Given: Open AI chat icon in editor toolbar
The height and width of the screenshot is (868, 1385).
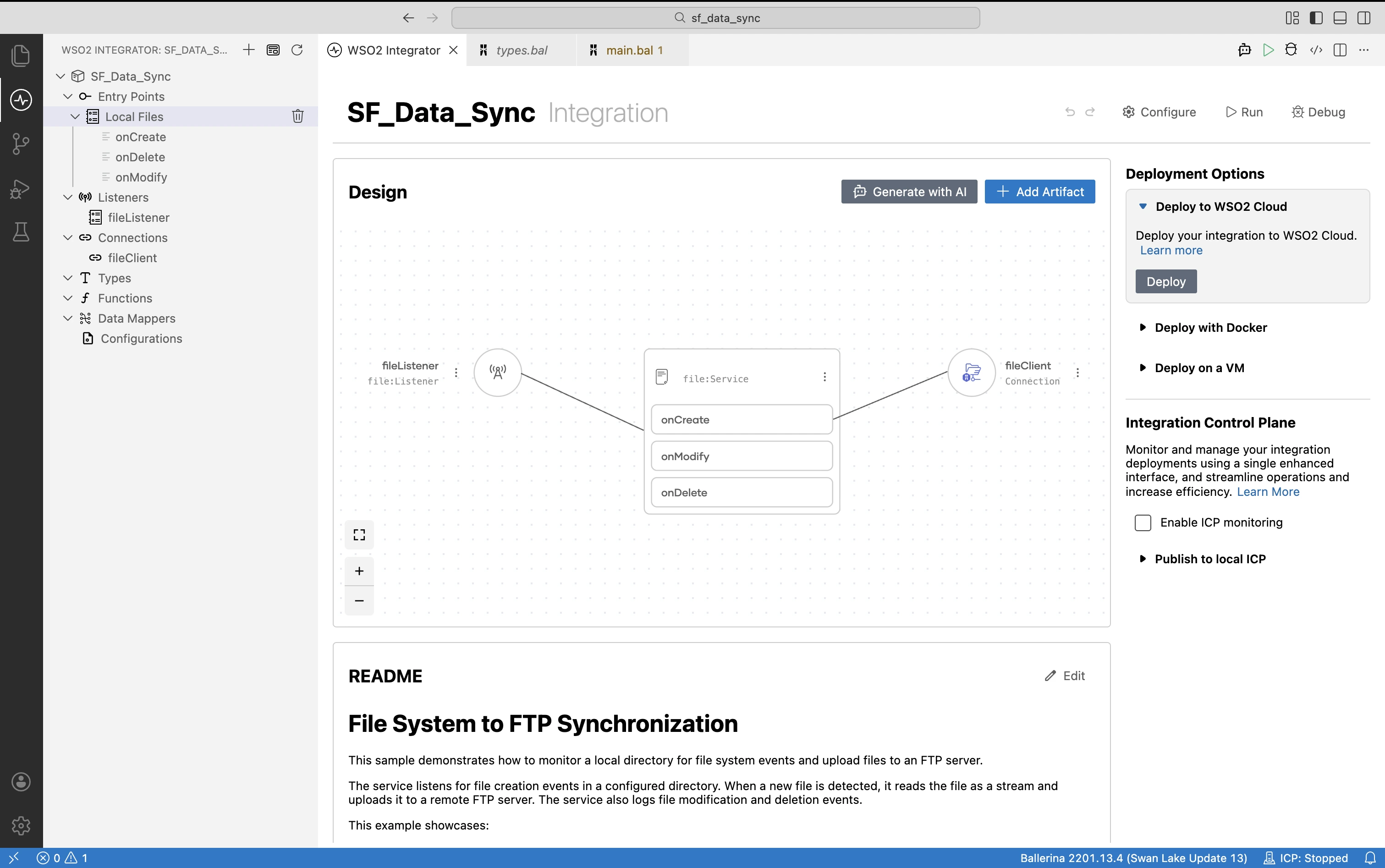Looking at the screenshot, I should [x=1244, y=50].
